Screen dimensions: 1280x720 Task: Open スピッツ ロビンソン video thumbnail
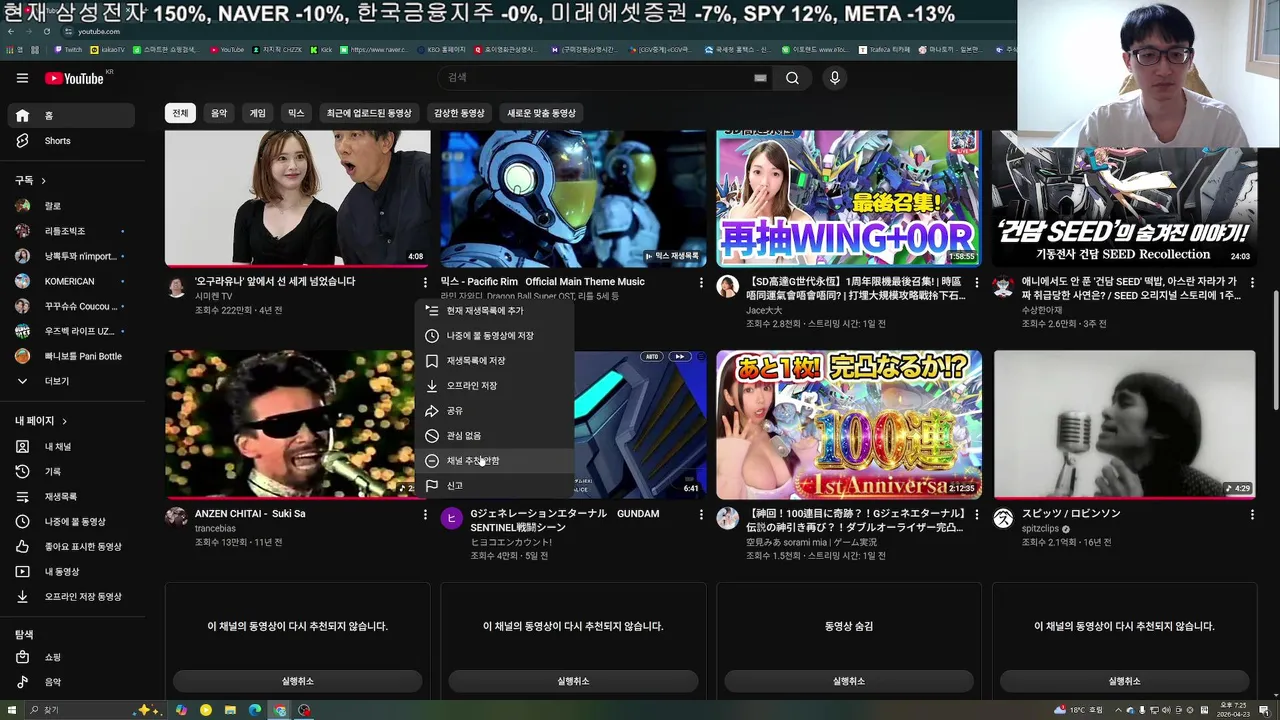pyautogui.click(x=1124, y=424)
